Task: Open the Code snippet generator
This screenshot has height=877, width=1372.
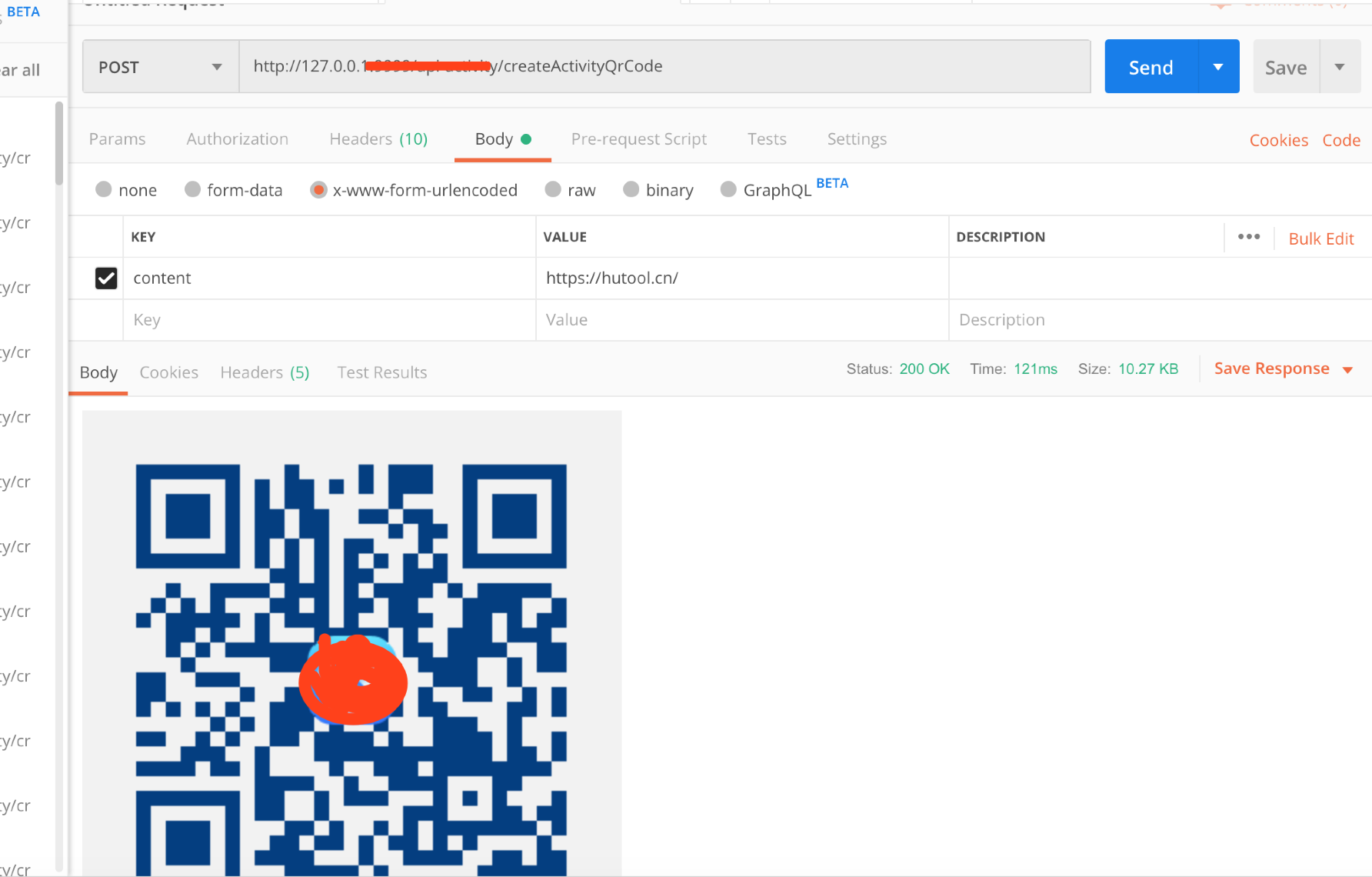Action: click(x=1341, y=139)
